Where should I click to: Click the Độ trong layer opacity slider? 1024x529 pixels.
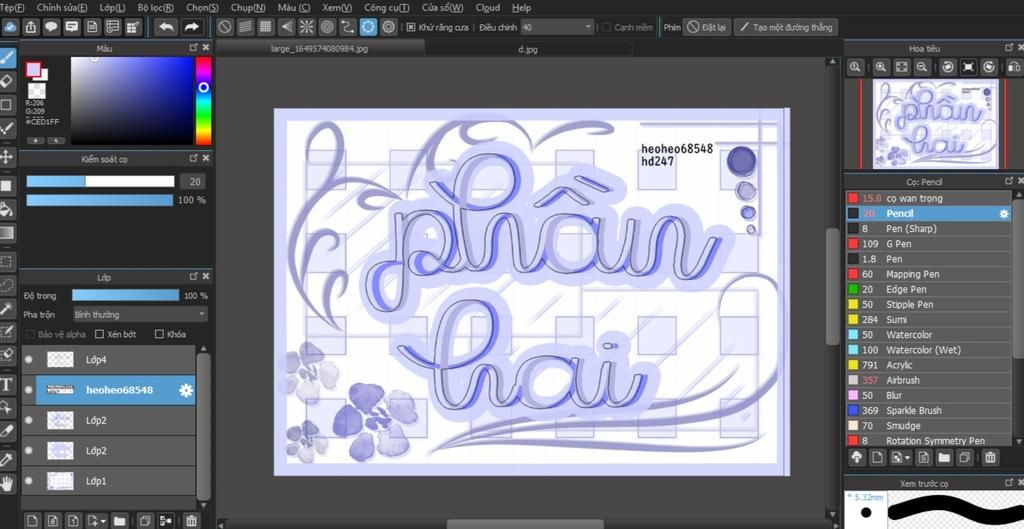point(125,296)
